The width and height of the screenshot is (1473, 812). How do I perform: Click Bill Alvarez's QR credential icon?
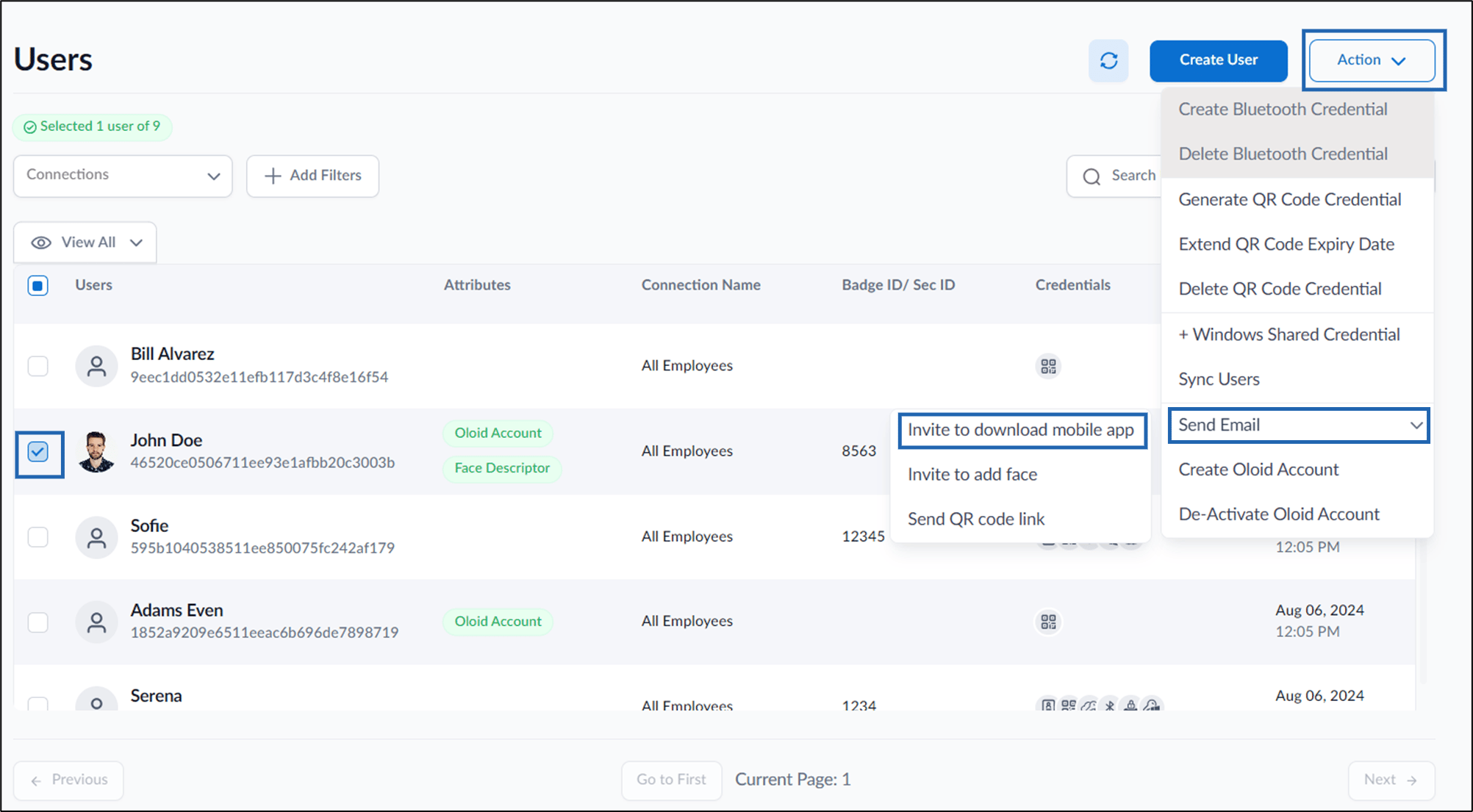click(1048, 366)
